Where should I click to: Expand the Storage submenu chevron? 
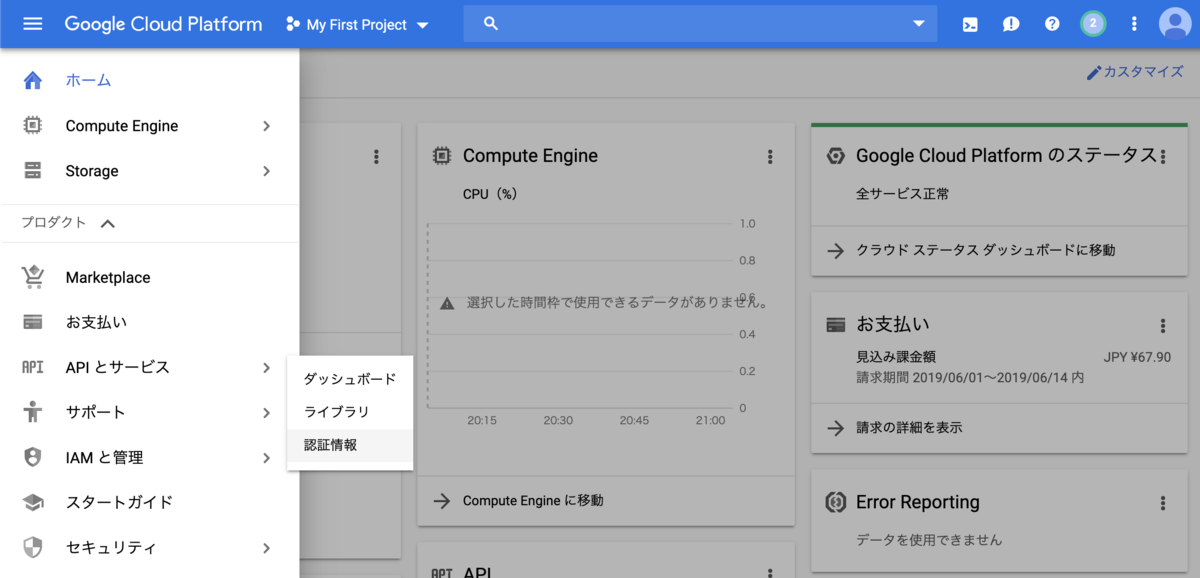[x=266, y=171]
